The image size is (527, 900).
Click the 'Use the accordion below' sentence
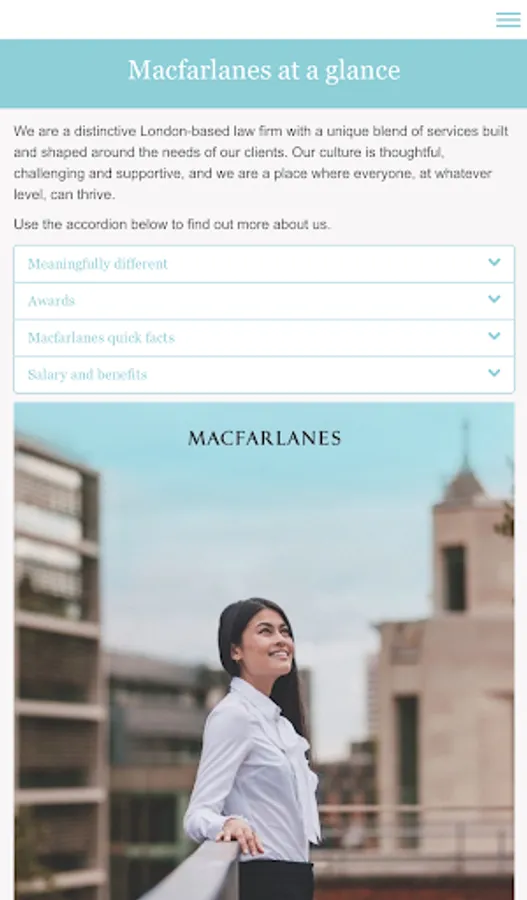(172, 224)
